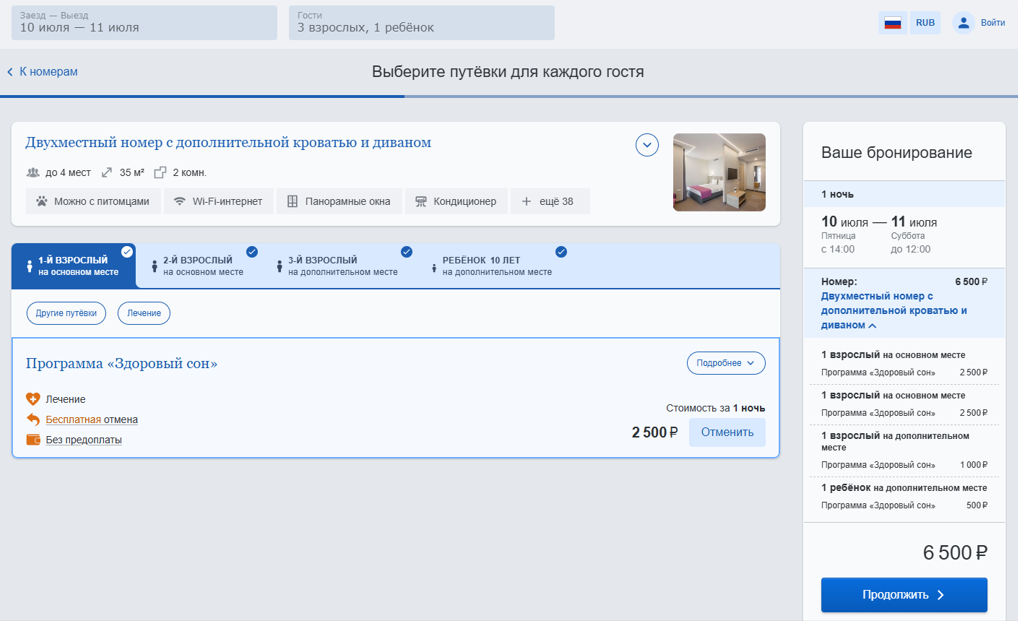Click the orange free-cancellation arrow icon

pyautogui.click(x=33, y=419)
